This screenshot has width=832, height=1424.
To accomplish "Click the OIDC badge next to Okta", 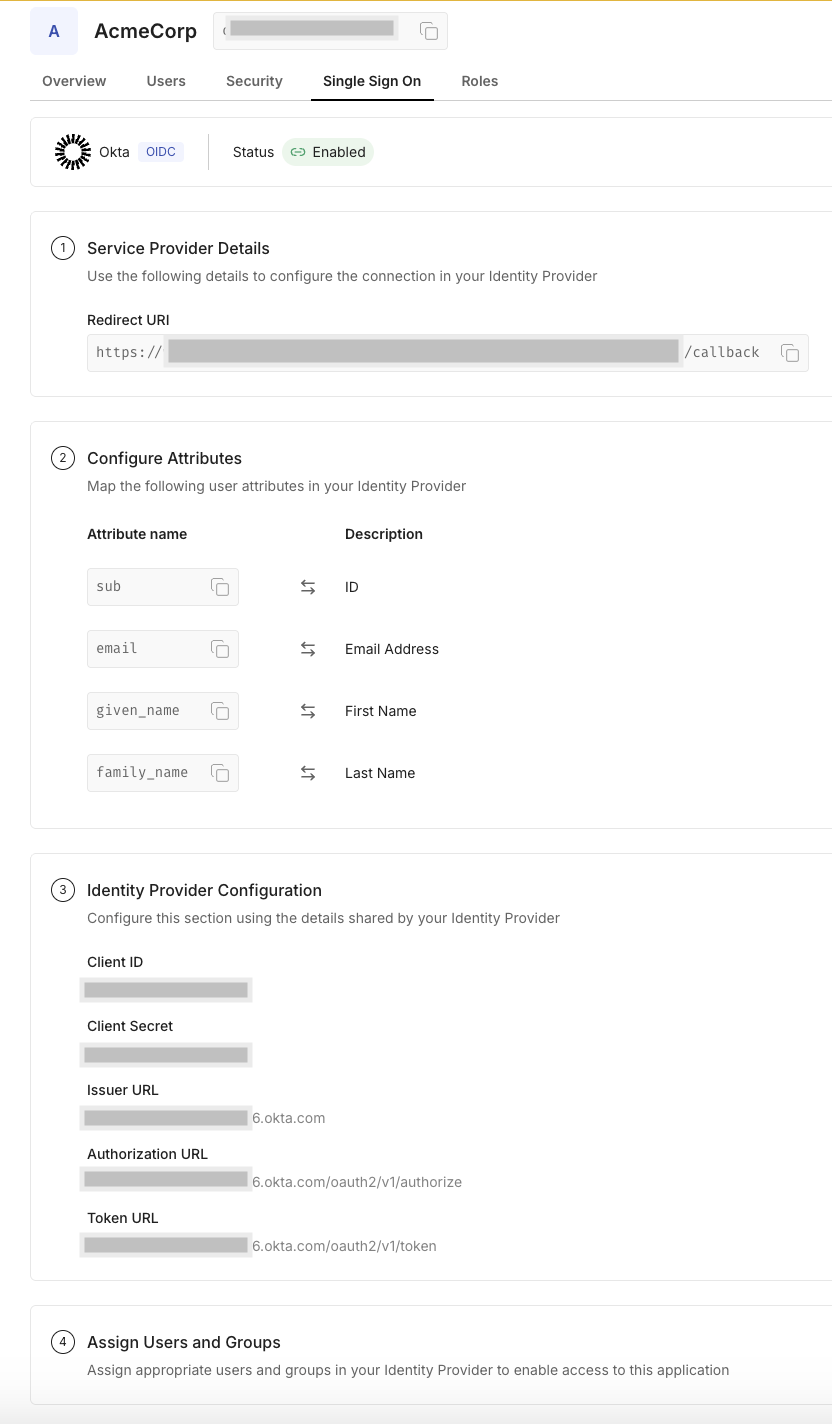I will point(161,151).
